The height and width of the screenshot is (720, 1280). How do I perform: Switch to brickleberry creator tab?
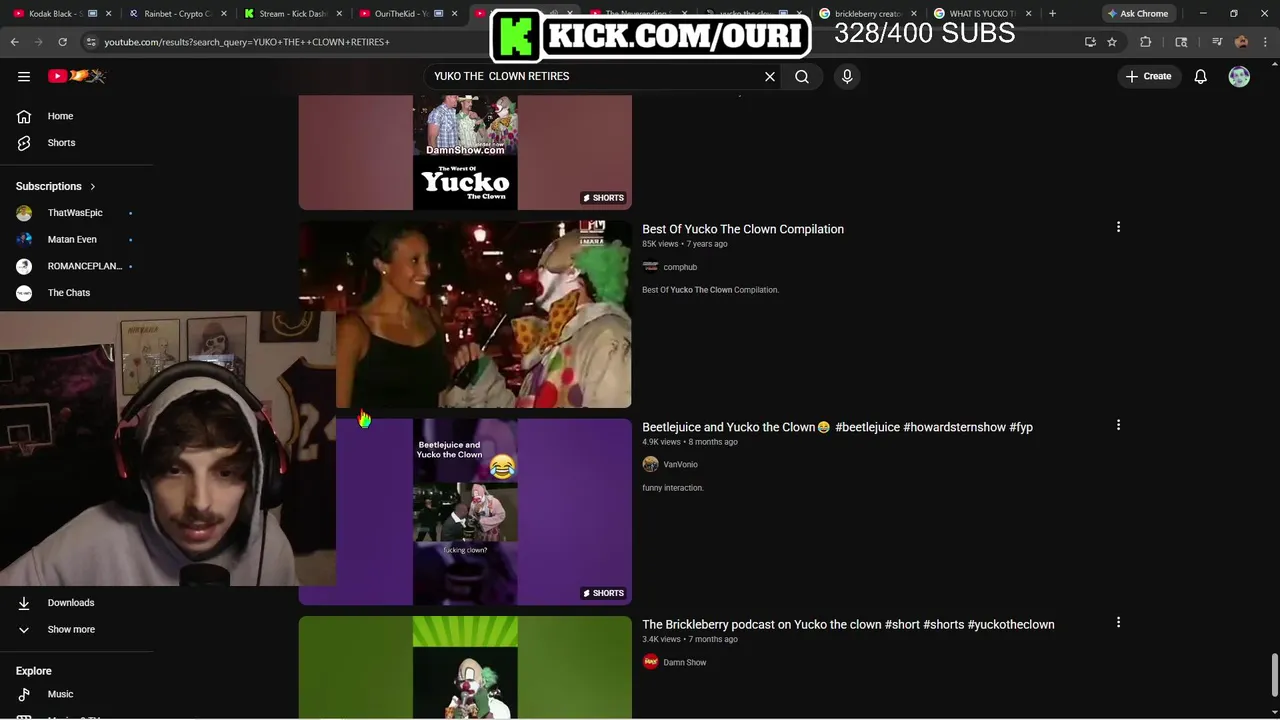(866, 14)
